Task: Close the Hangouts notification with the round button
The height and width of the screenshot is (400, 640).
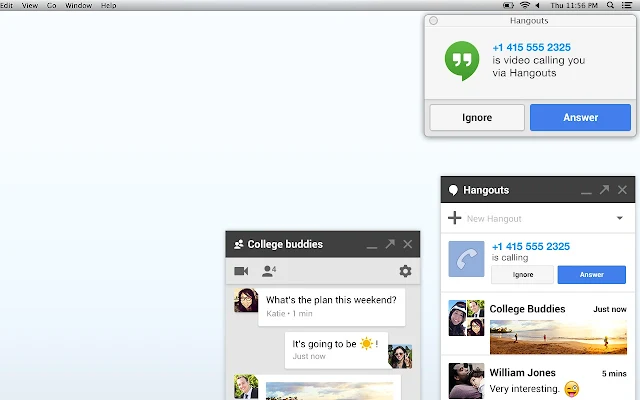Action: [433, 20]
